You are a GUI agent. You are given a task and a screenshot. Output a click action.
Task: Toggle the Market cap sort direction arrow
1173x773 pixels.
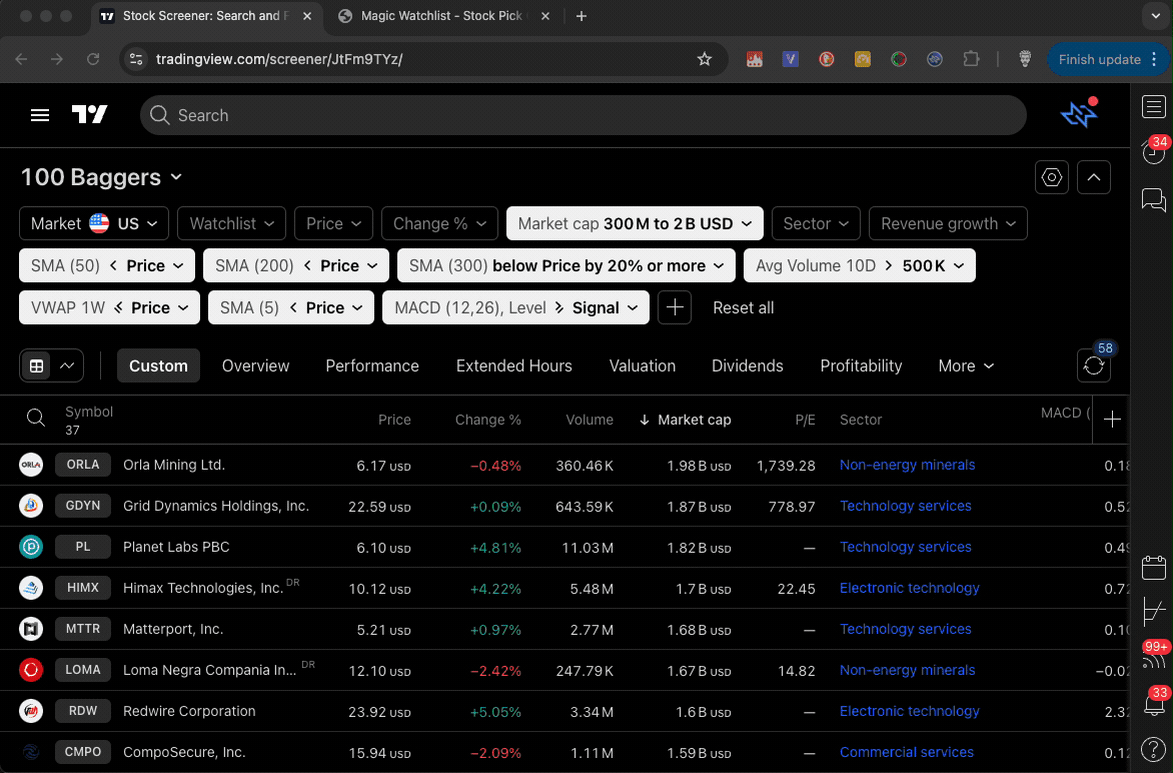(x=643, y=420)
